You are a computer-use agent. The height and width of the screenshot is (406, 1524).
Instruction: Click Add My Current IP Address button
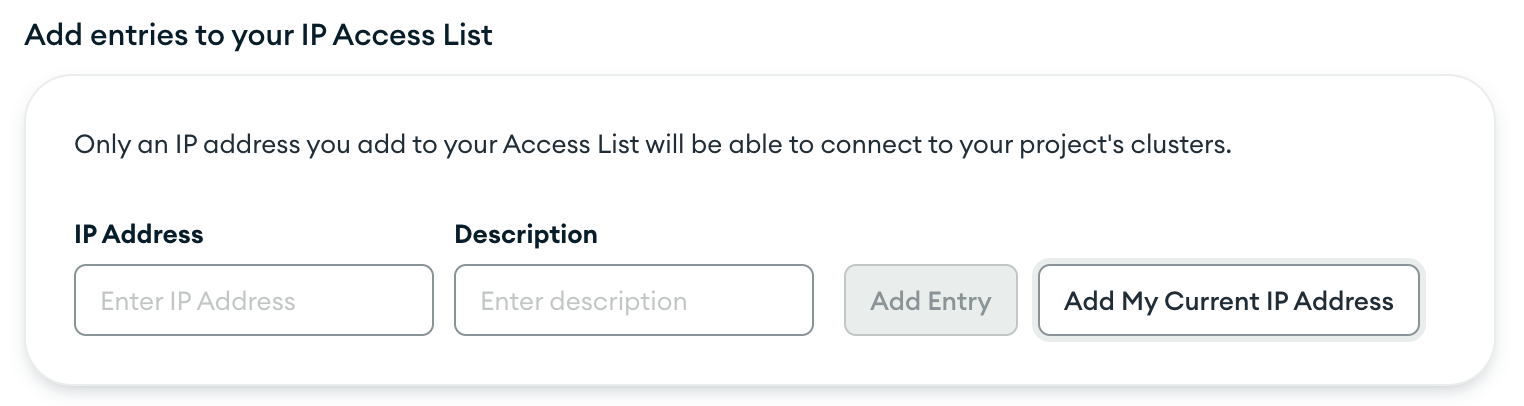click(x=1228, y=300)
